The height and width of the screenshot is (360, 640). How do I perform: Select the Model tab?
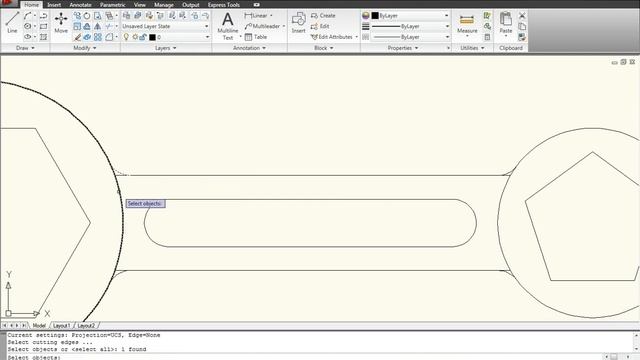(39, 326)
